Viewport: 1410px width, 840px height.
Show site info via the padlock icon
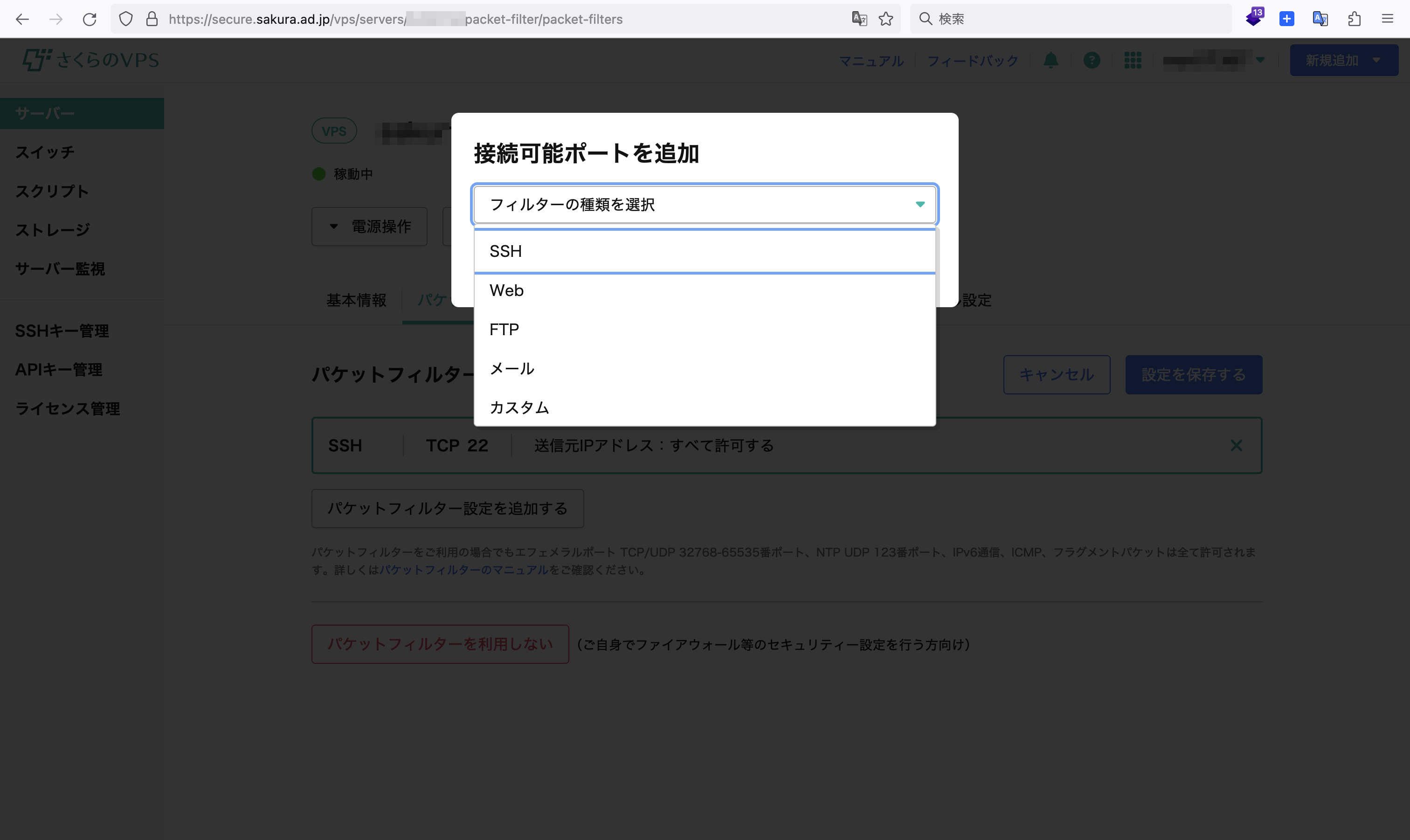point(152,19)
